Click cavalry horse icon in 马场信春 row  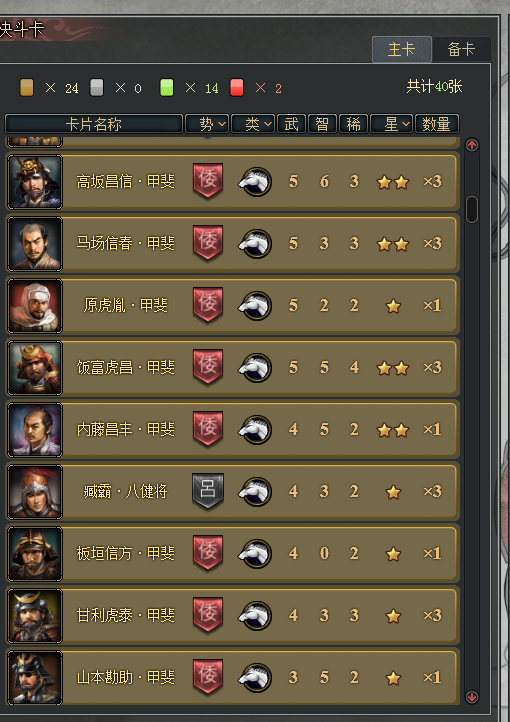[255, 244]
